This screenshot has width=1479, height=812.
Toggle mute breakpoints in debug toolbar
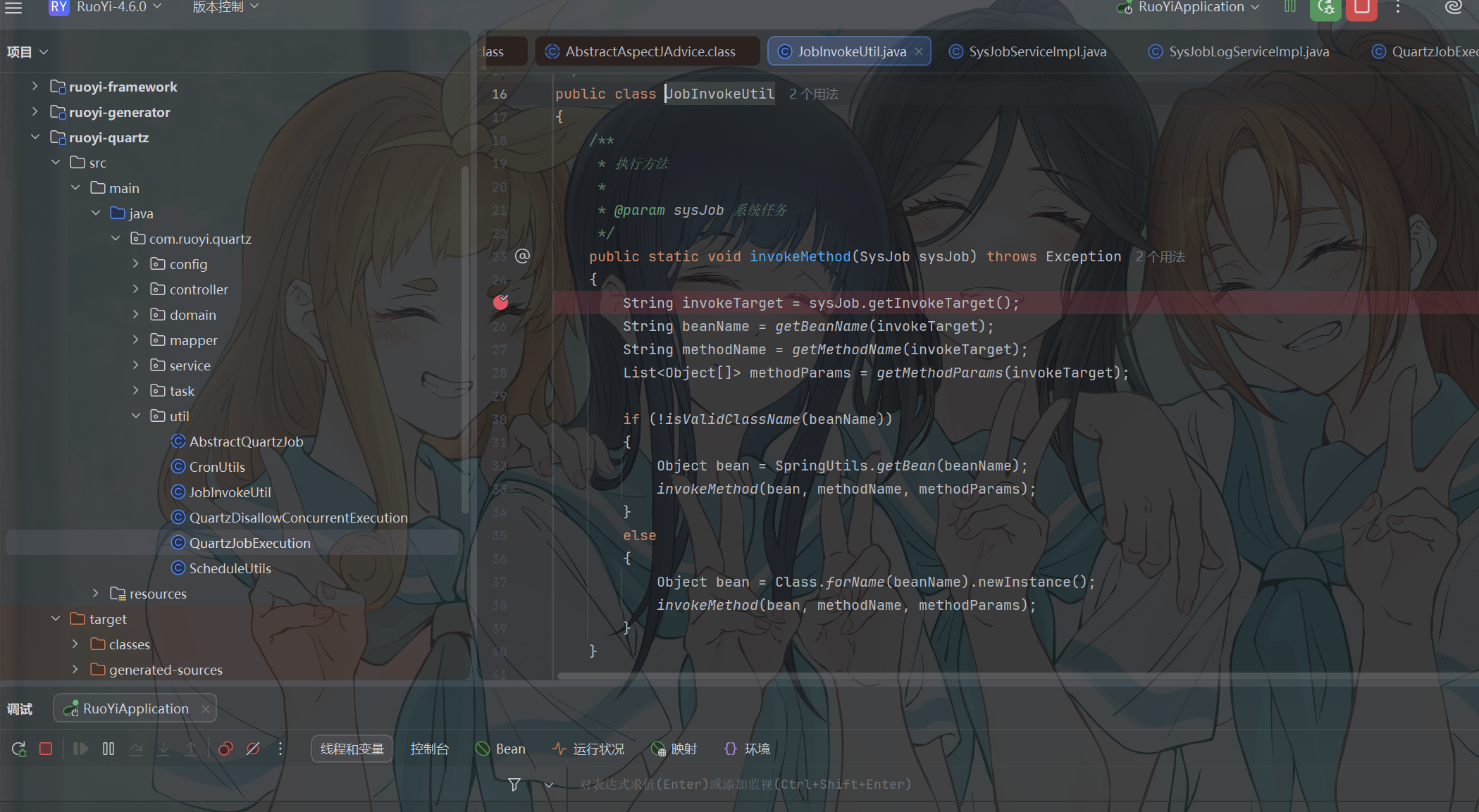click(x=253, y=749)
